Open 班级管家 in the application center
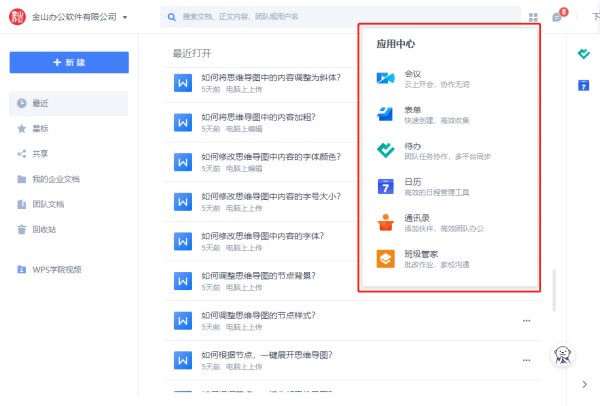Viewport: 600px width, 406px height. click(450, 259)
